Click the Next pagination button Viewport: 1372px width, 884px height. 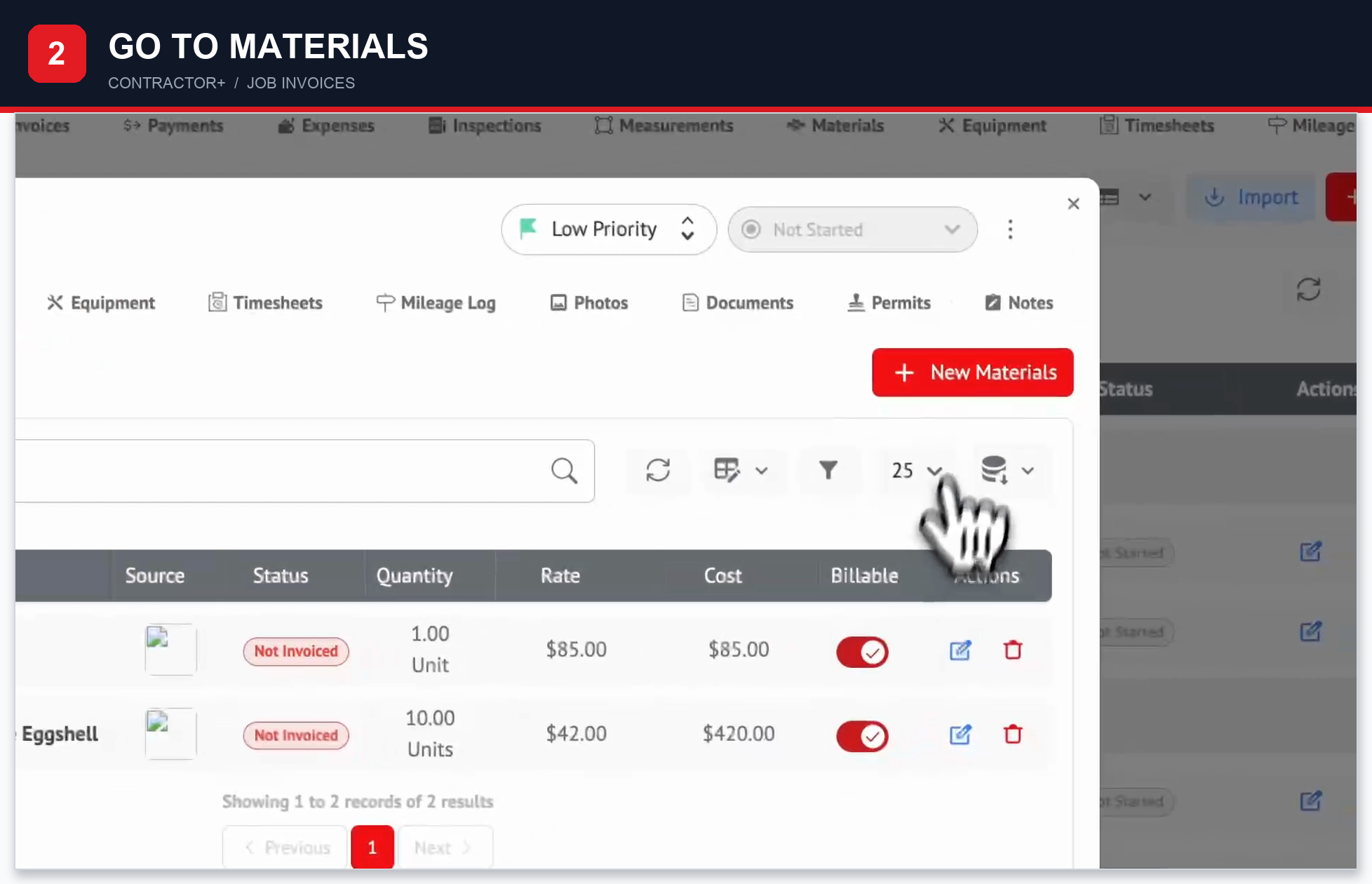point(445,848)
